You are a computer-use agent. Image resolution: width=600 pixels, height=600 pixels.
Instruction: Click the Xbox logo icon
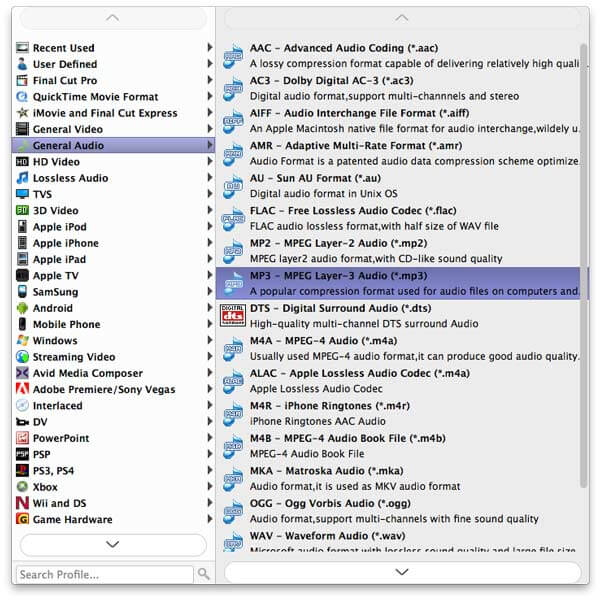coord(22,487)
